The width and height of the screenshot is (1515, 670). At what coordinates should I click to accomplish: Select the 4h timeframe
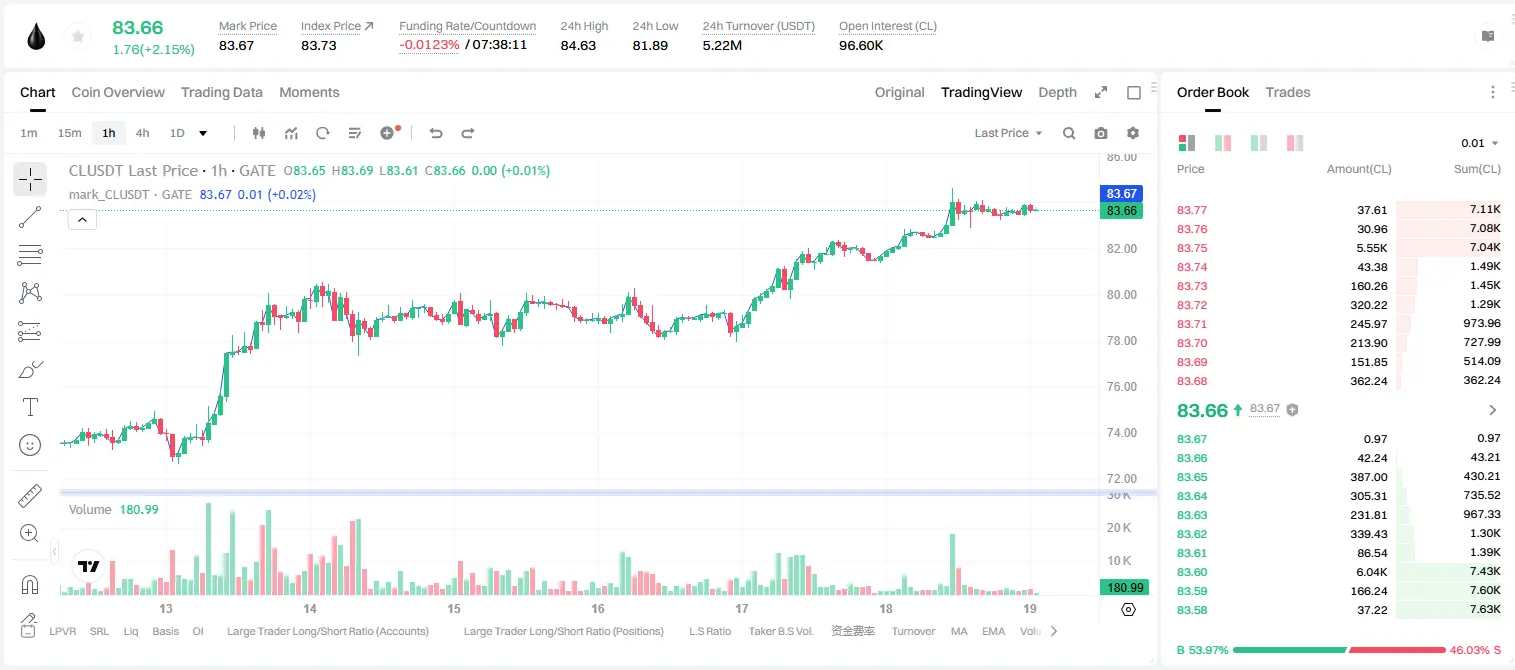click(x=142, y=133)
